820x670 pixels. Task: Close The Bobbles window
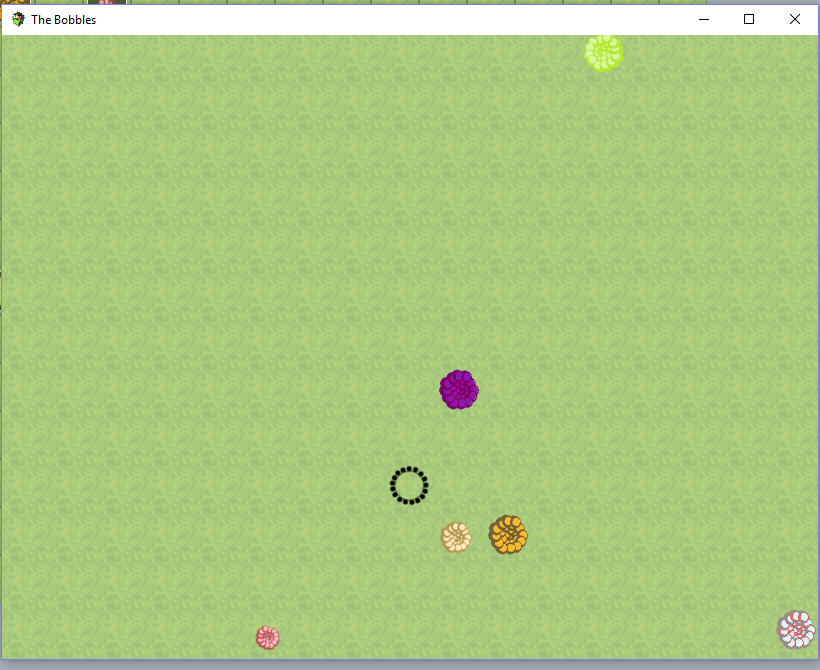(x=794, y=19)
